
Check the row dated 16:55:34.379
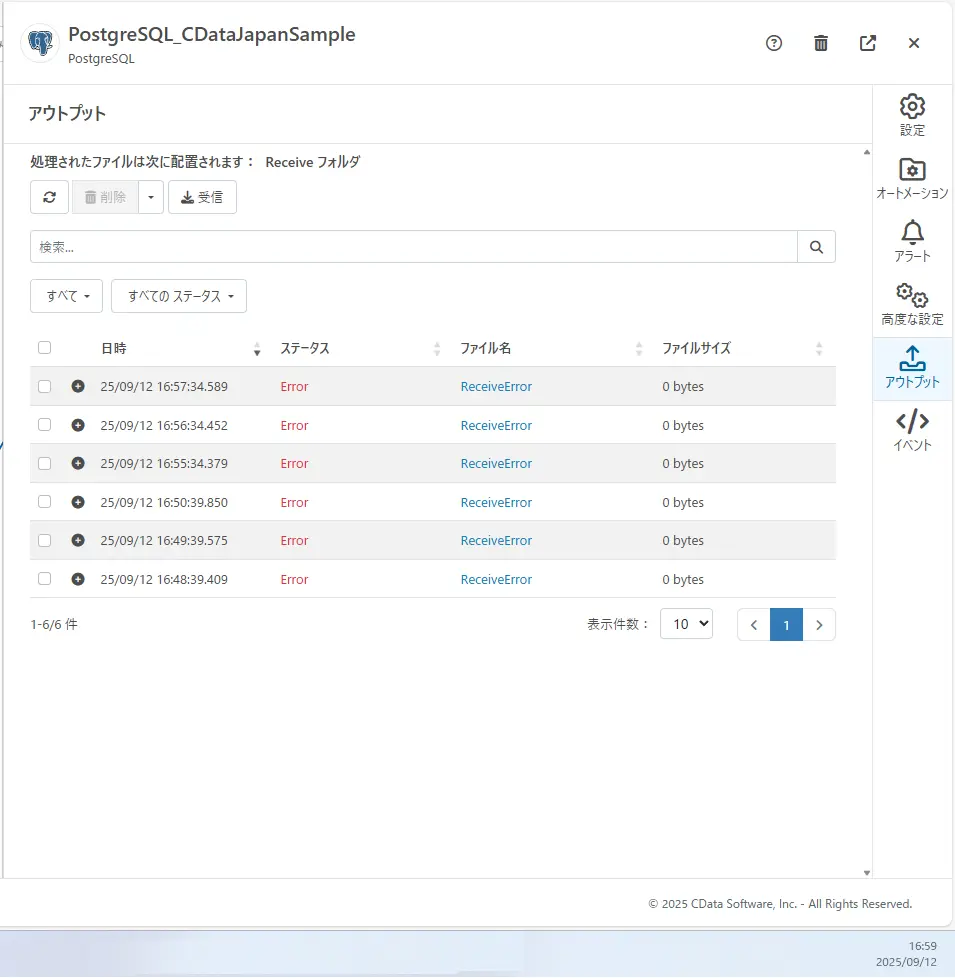point(44,463)
